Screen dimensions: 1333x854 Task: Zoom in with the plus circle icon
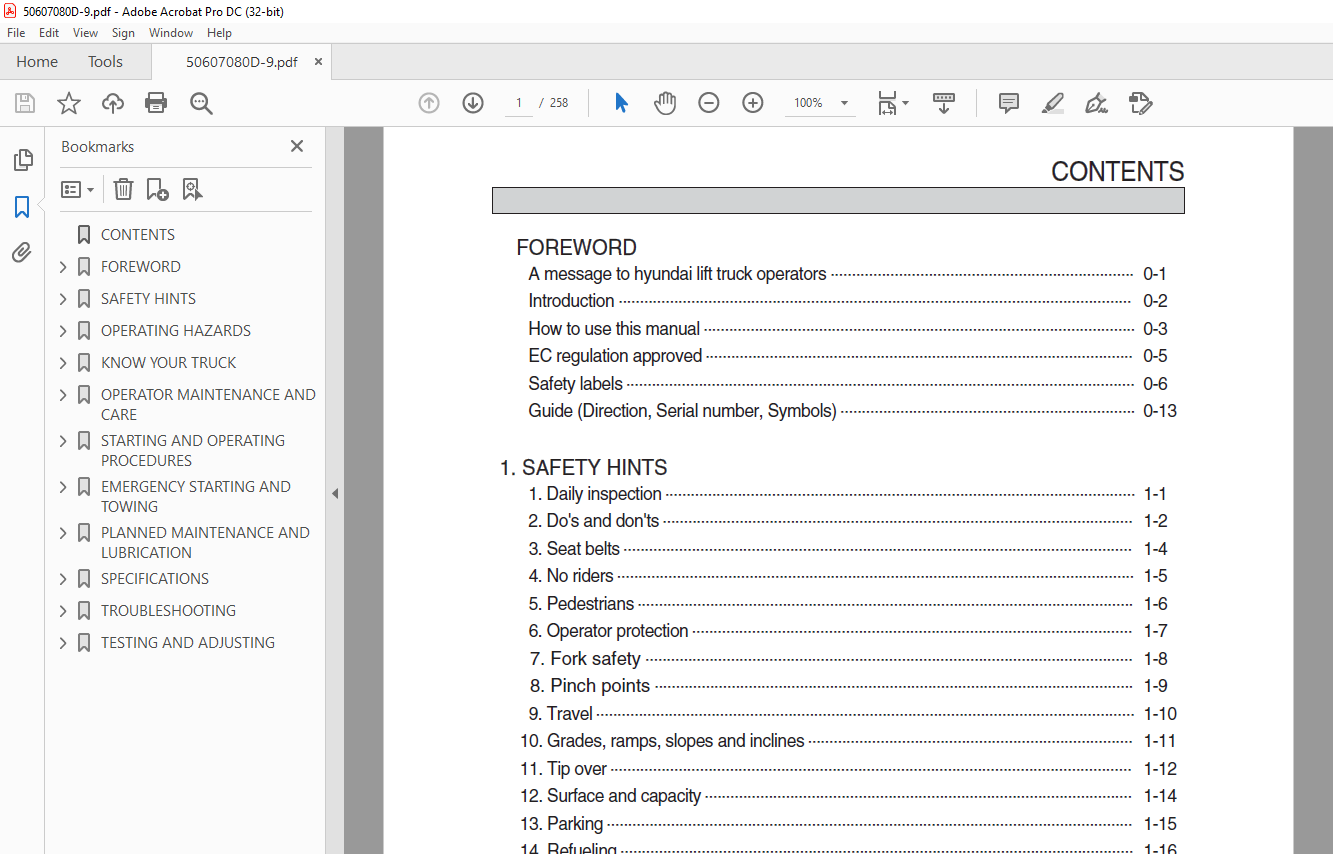coord(753,103)
